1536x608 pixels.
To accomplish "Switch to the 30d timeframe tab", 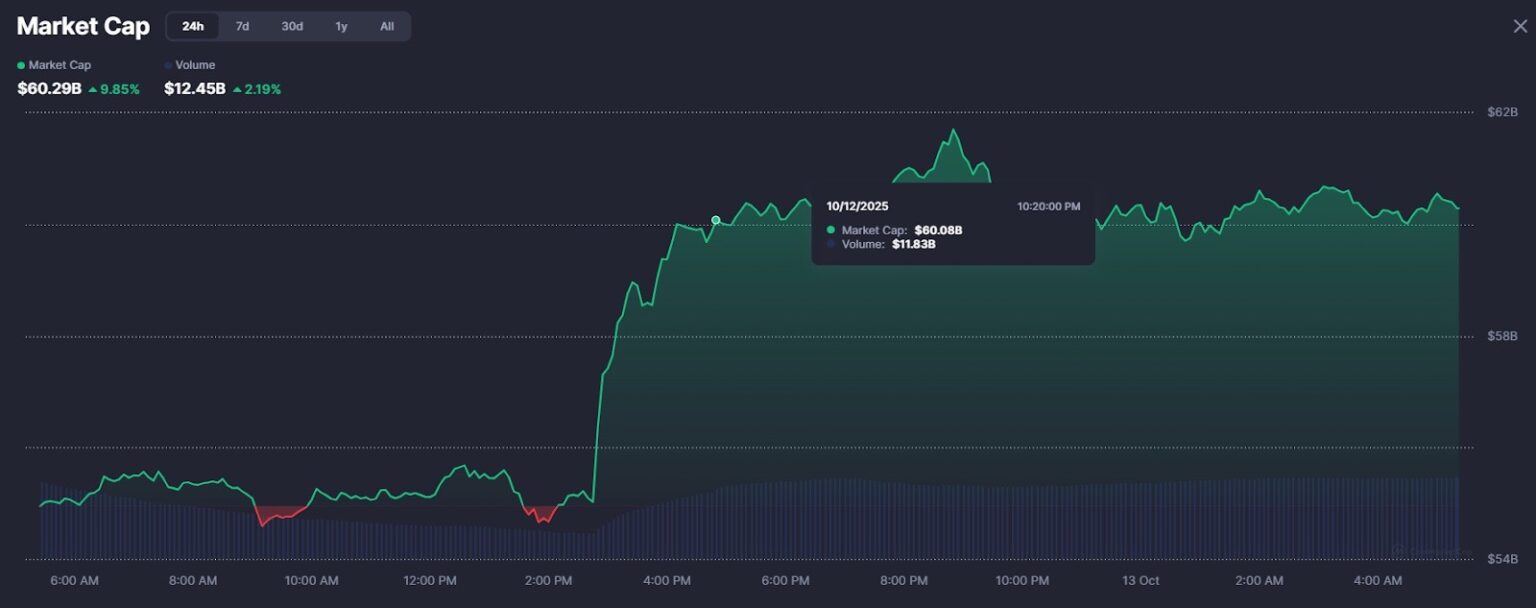I will 292,26.
